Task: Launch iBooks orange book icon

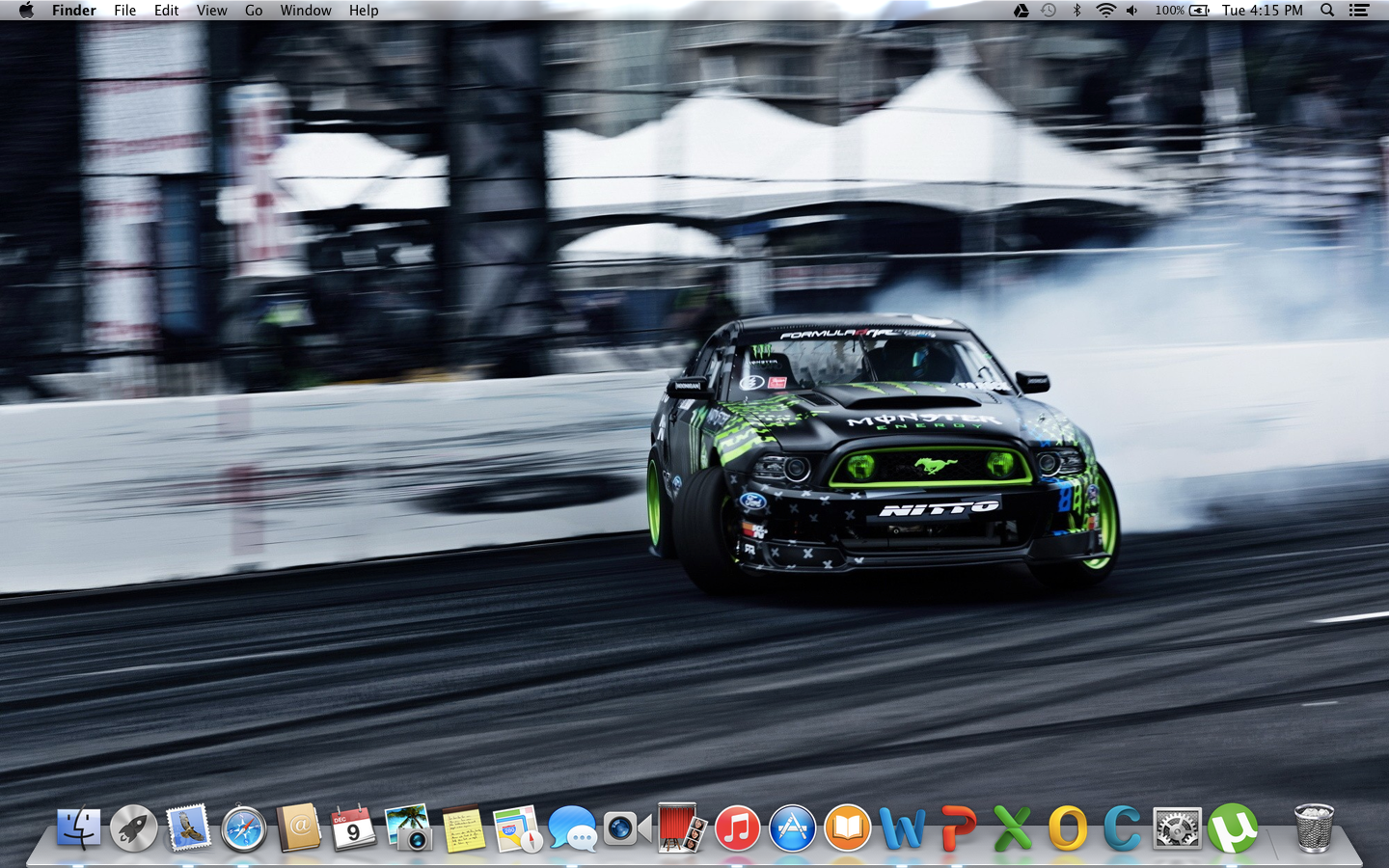Action: 848,828
